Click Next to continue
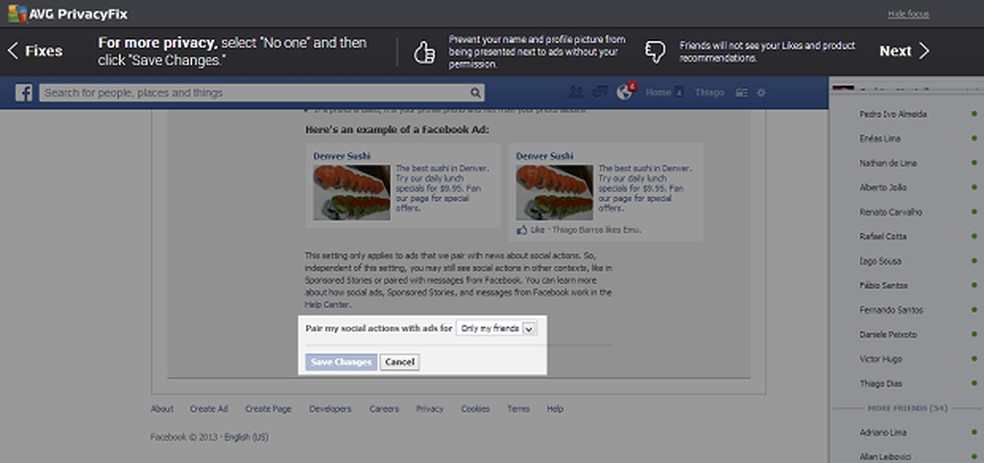 (904, 51)
